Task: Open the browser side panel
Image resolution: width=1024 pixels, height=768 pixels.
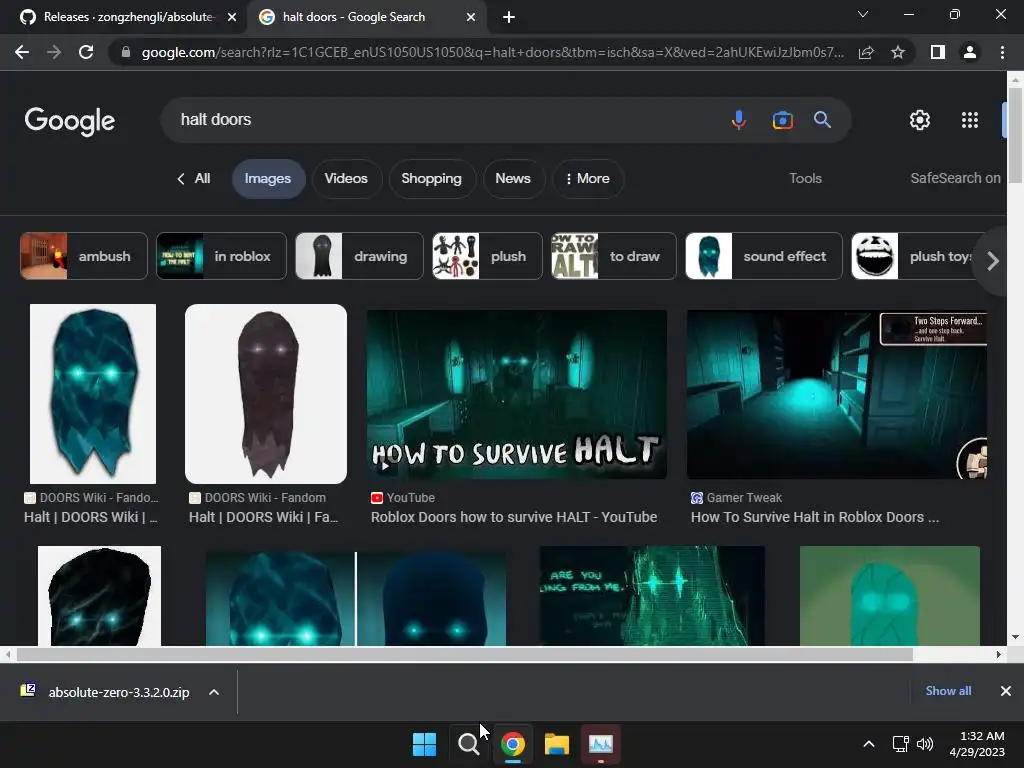Action: coord(938,52)
